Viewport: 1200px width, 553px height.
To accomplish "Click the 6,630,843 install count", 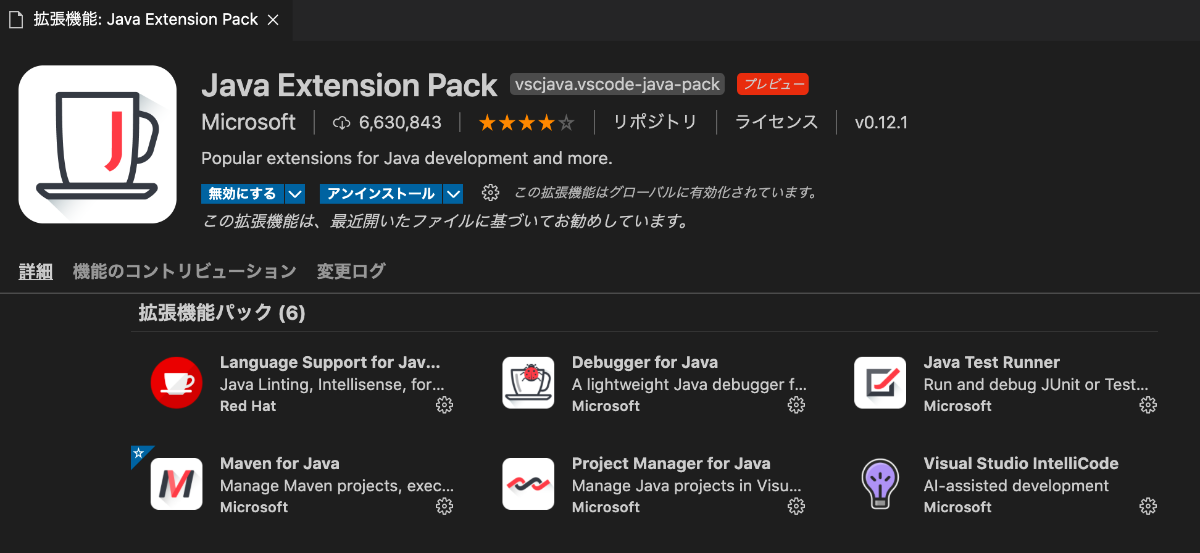I will (x=400, y=123).
